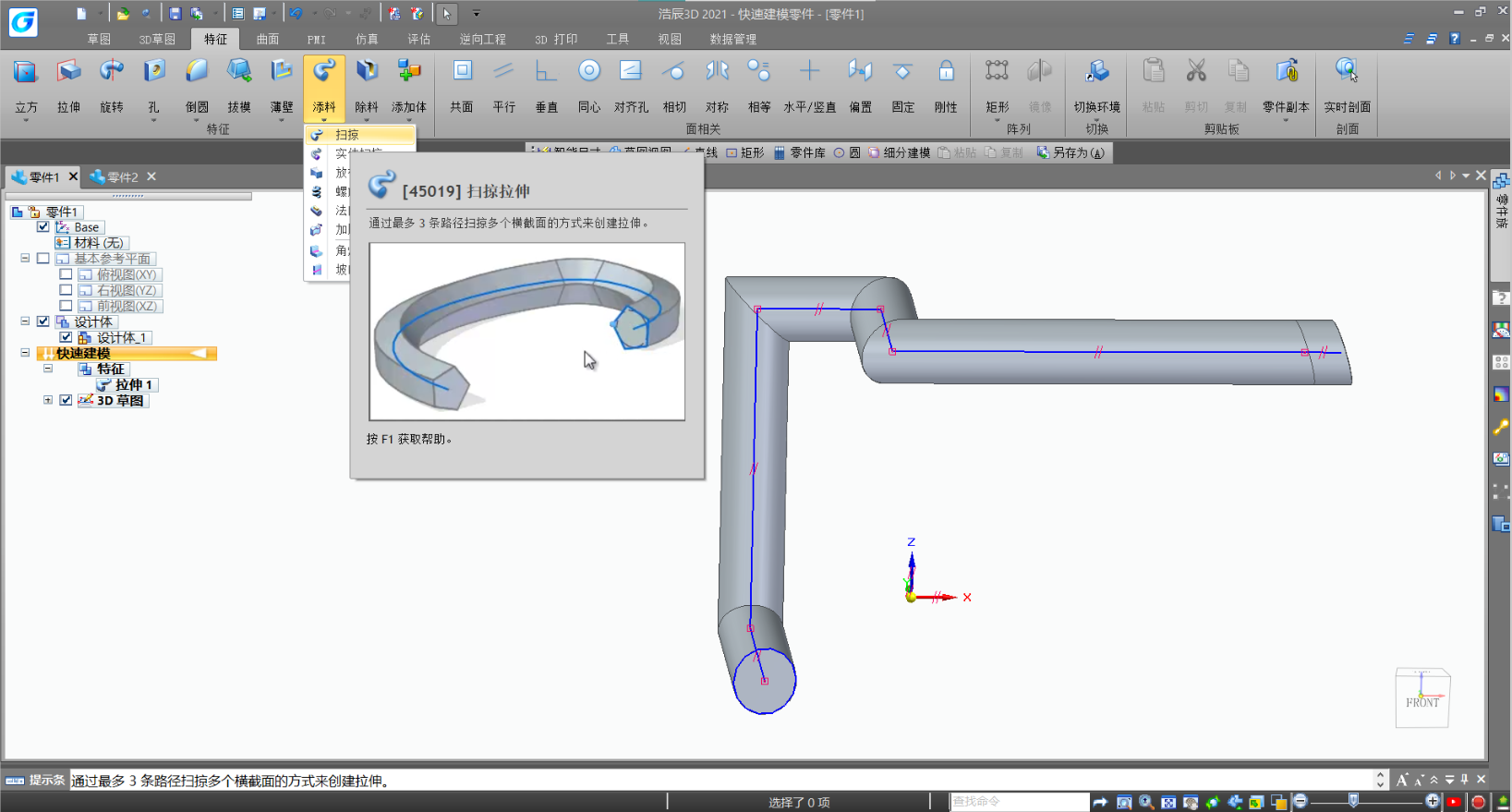Switch to the 逆向工程 ribbon tab
Screen dimensions: 1512x812
pyautogui.click(x=483, y=39)
